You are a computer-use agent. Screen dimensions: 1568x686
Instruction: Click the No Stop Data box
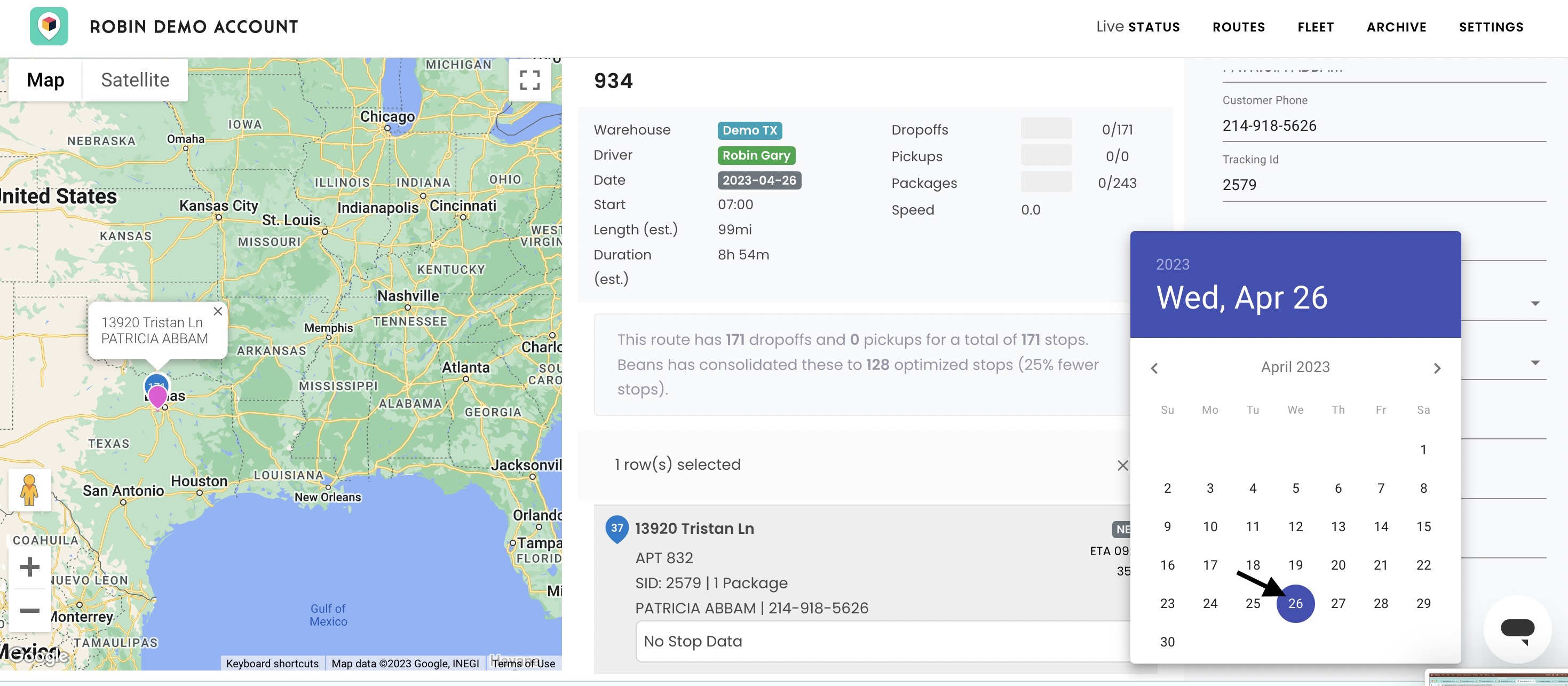883,641
